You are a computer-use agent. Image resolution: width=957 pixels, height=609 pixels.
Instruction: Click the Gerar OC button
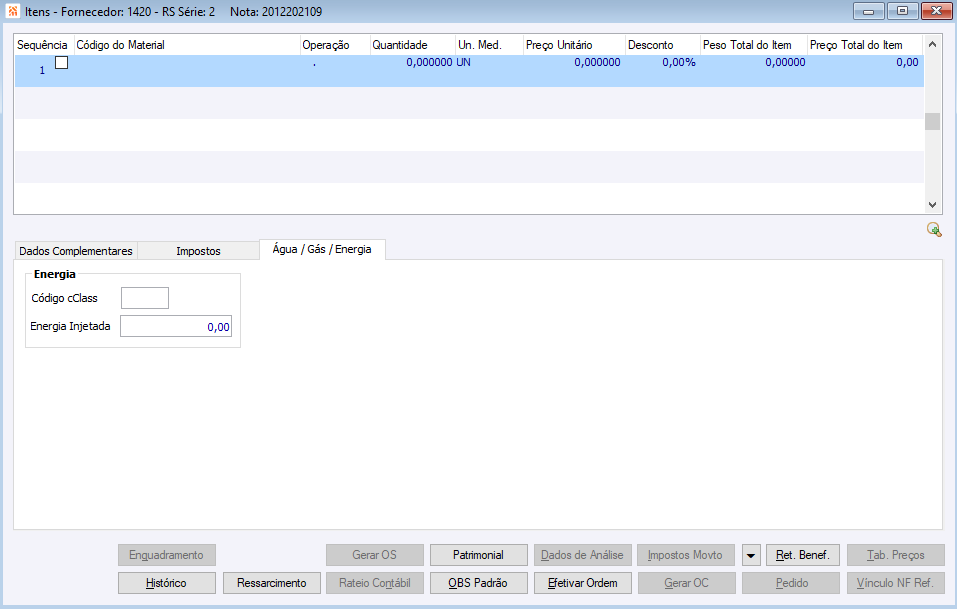687,583
